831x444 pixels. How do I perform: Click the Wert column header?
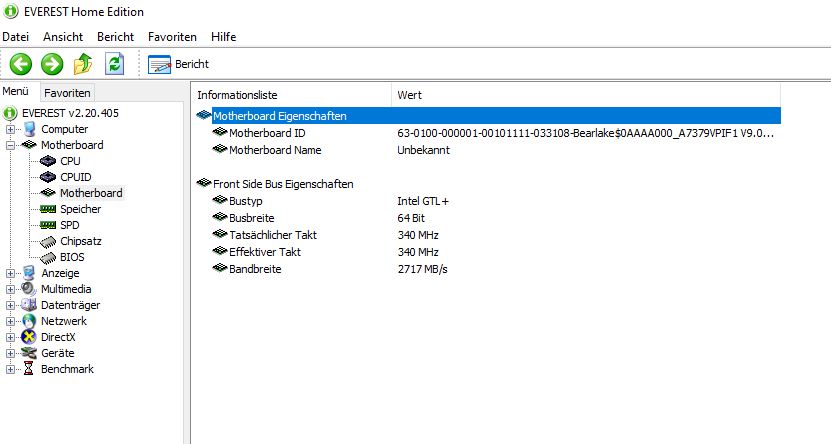tap(586, 95)
